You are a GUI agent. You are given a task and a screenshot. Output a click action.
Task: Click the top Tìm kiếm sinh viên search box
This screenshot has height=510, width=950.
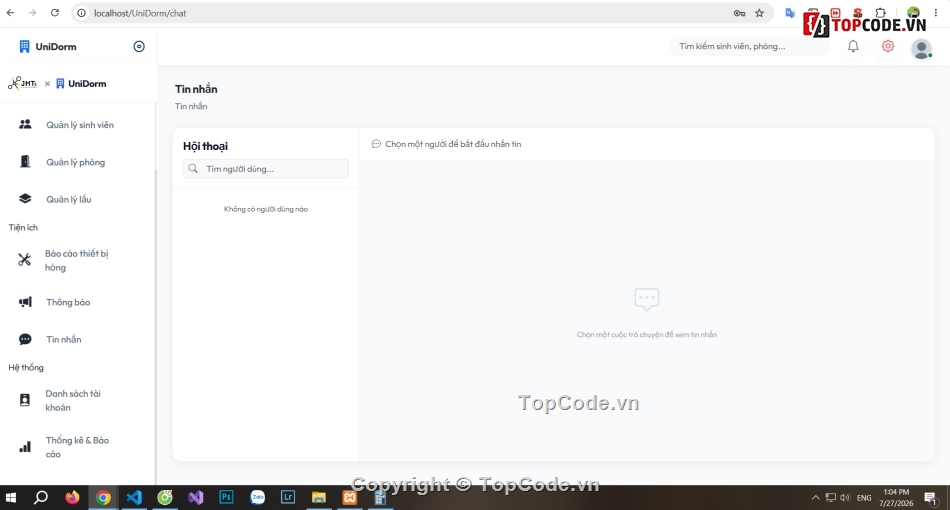tap(750, 46)
